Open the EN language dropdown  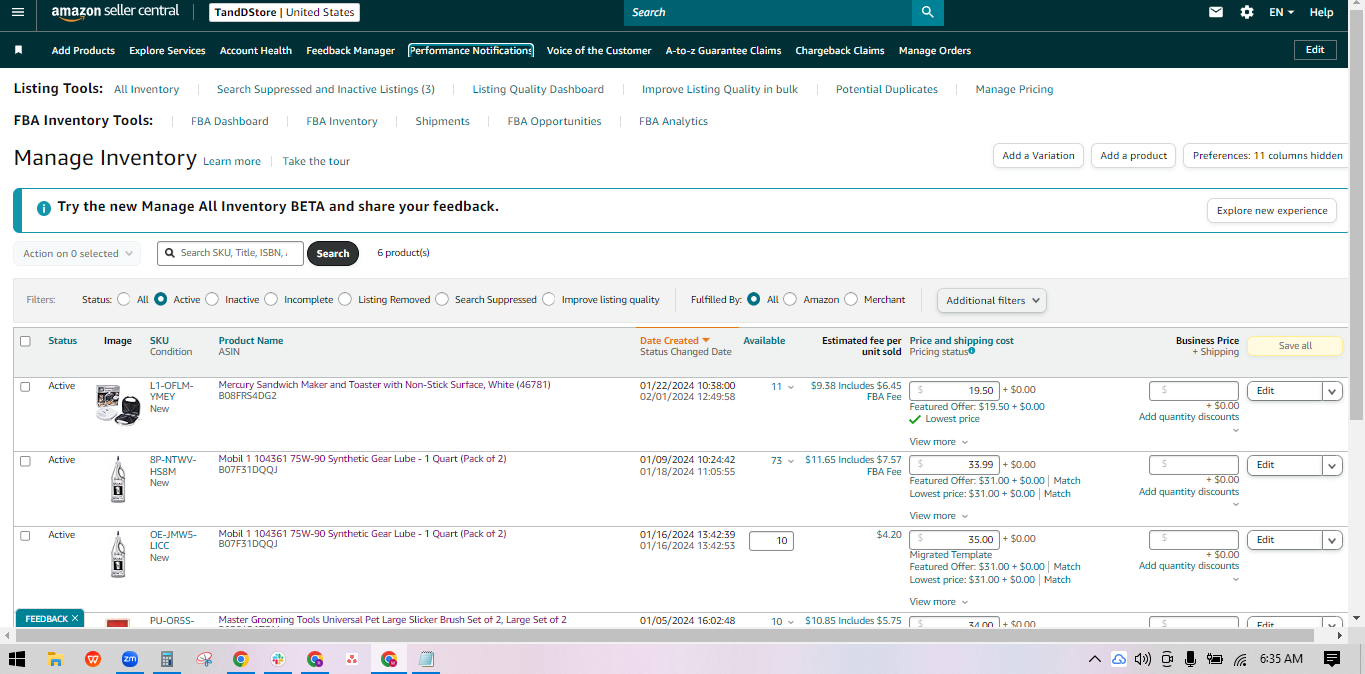pyautogui.click(x=1281, y=12)
